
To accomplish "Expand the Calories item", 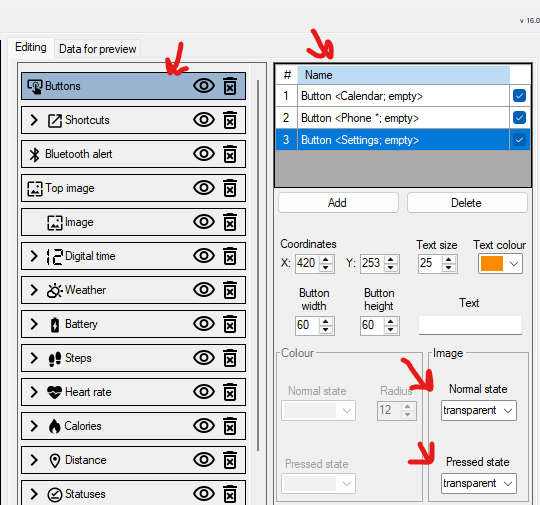I will (34, 426).
